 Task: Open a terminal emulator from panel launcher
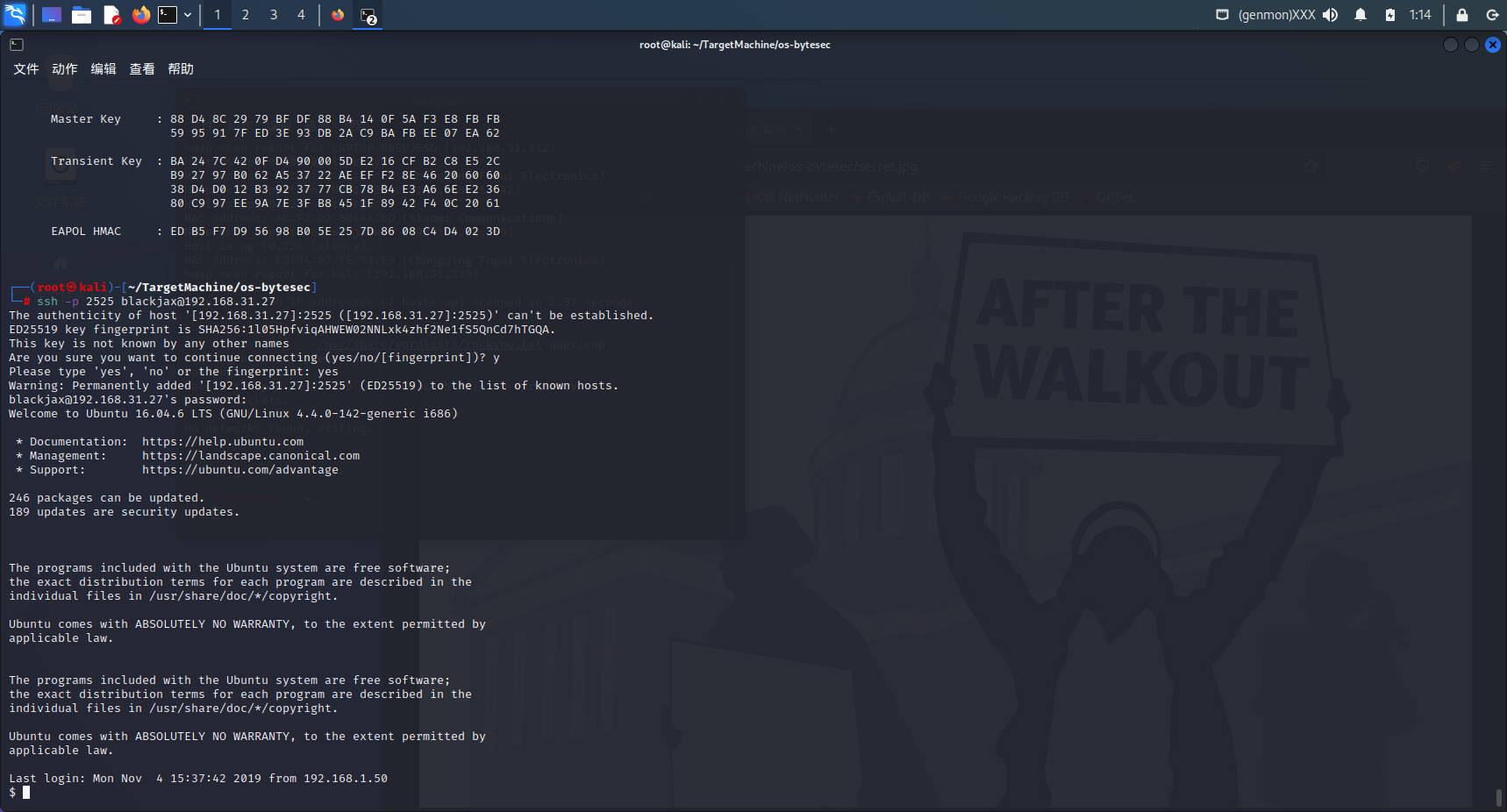point(168,15)
